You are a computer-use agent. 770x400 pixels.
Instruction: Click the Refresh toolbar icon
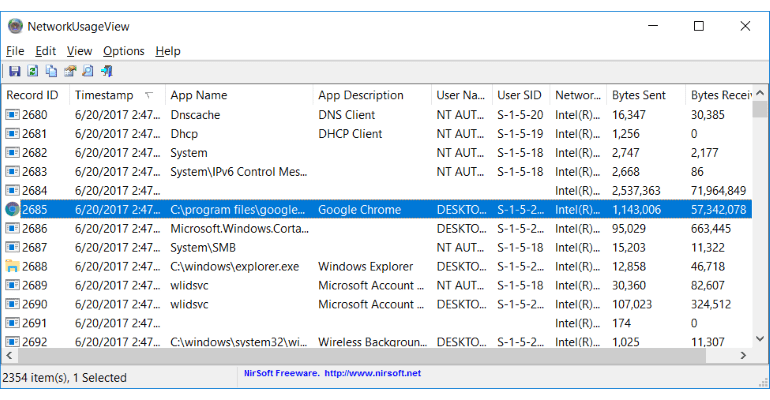[32, 71]
